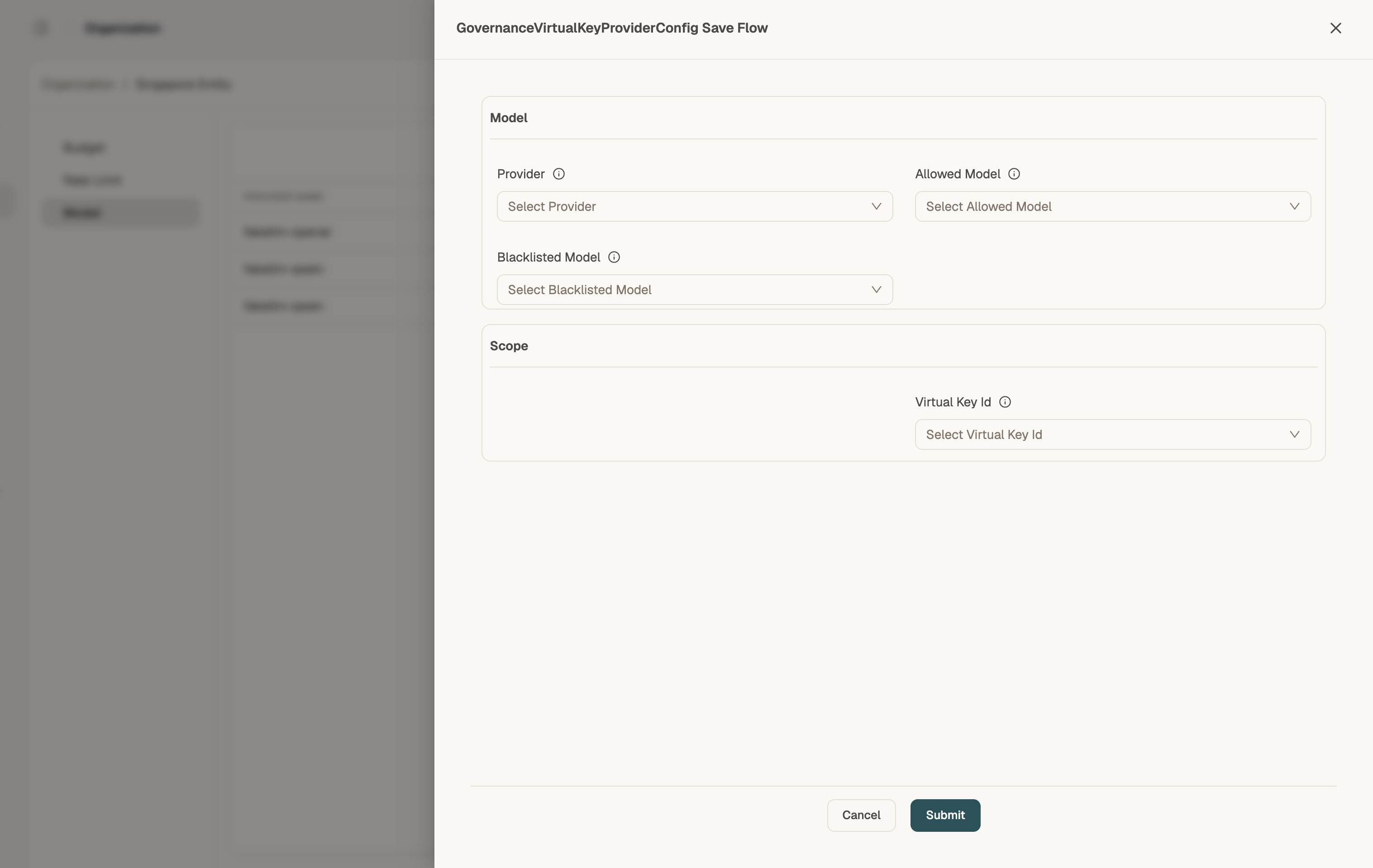Open the Select Allowed Model dropdown
This screenshot has width=1373, height=868.
click(1112, 206)
